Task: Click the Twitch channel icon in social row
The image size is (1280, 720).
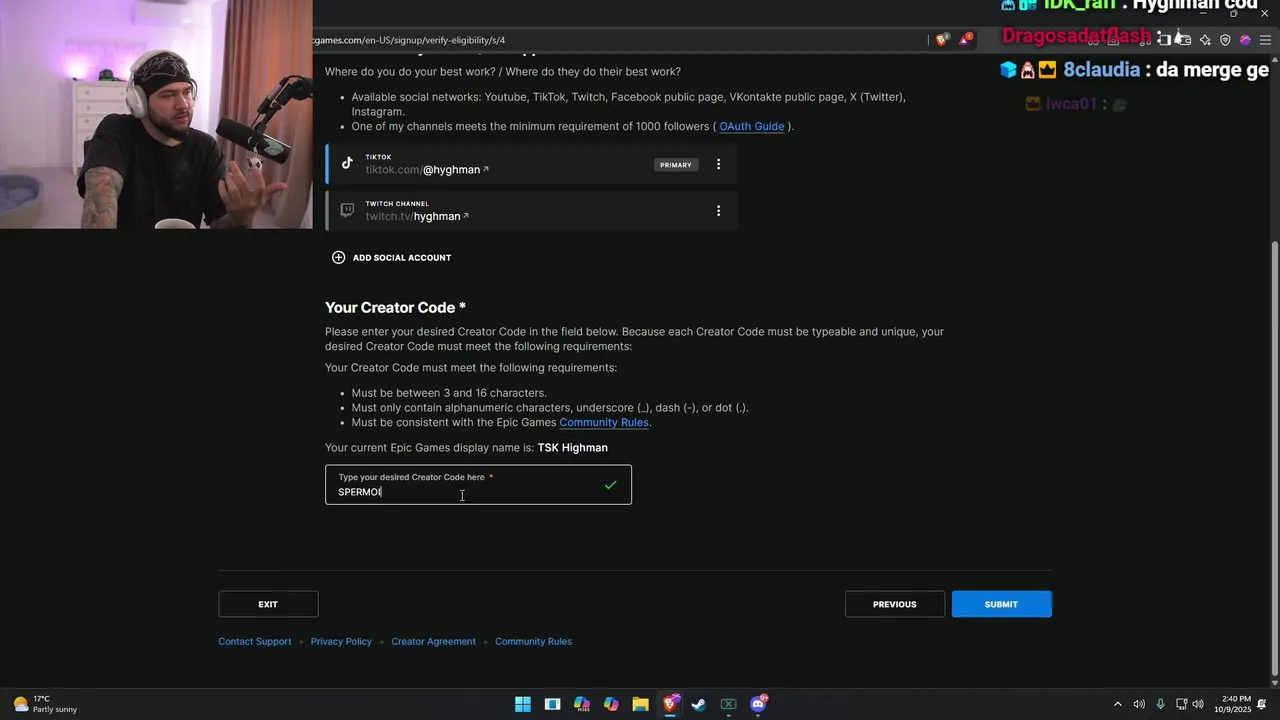Action: point(347,210)
